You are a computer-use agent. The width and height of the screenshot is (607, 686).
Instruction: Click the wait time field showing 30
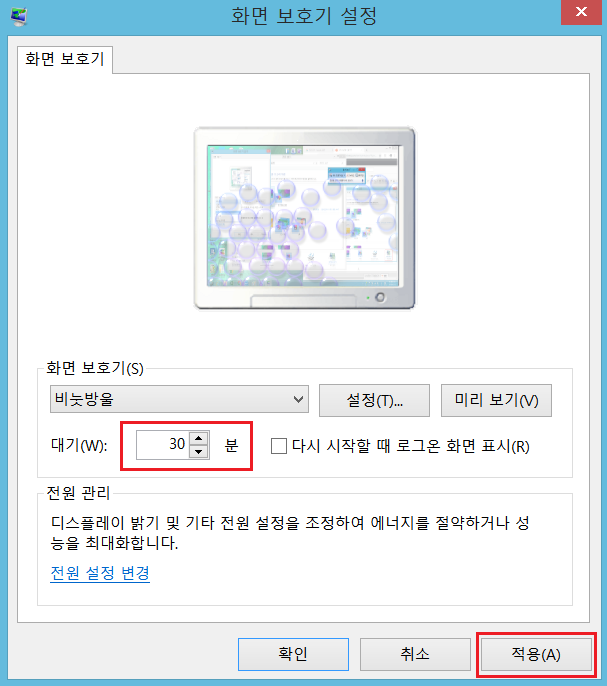click(163, 444)
